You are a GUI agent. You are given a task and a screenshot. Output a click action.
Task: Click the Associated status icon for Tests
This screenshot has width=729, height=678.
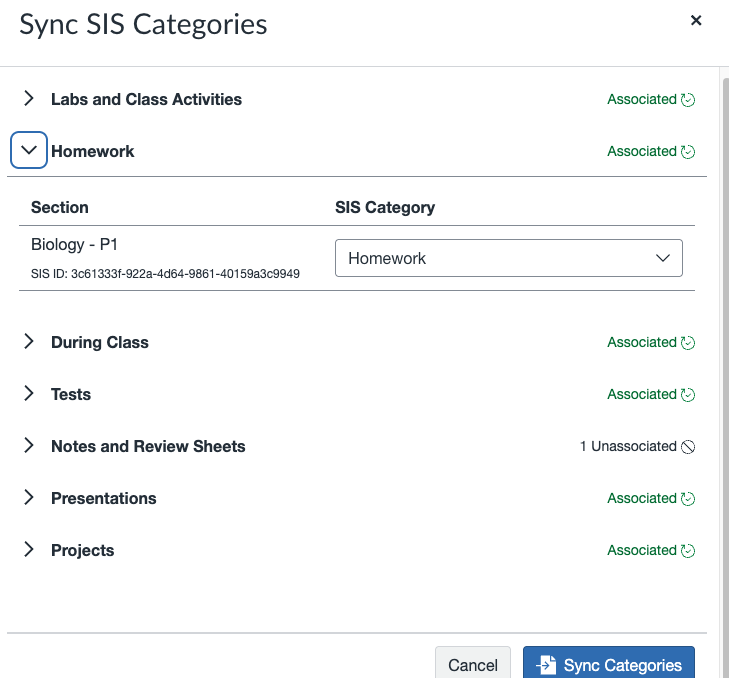tap(688, 395)
